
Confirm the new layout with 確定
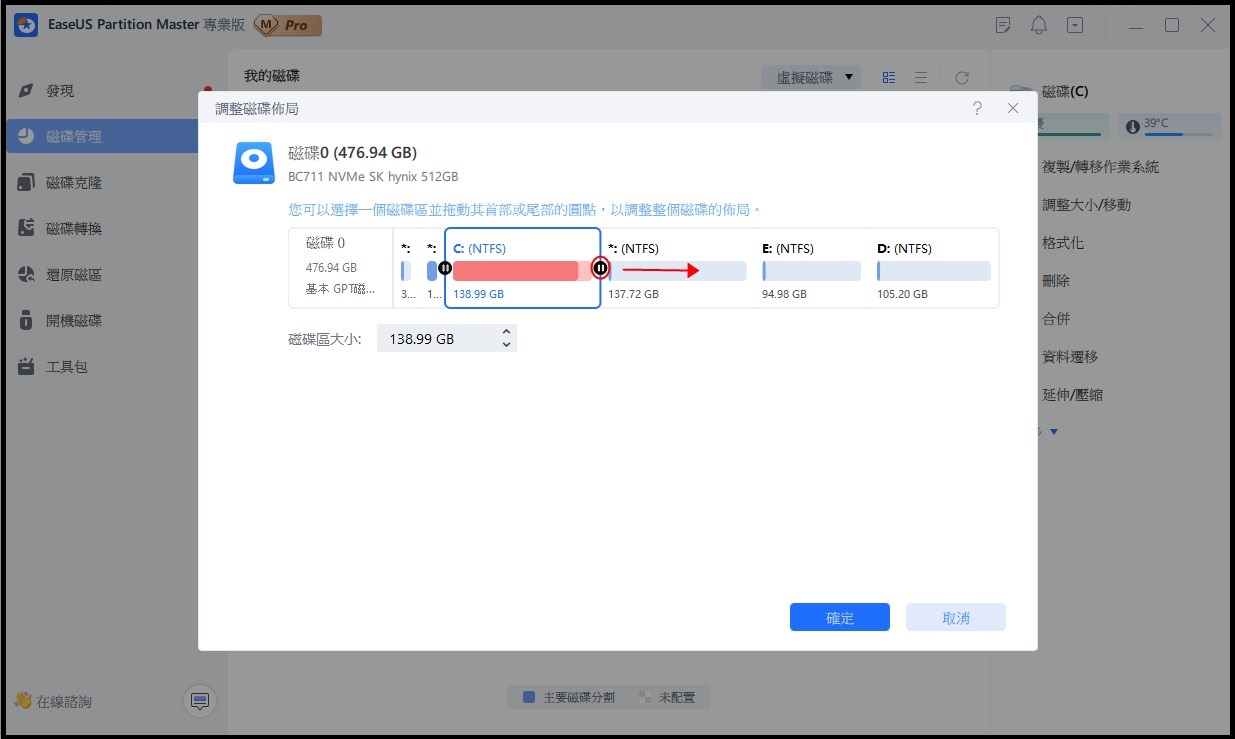pos(839,617)
